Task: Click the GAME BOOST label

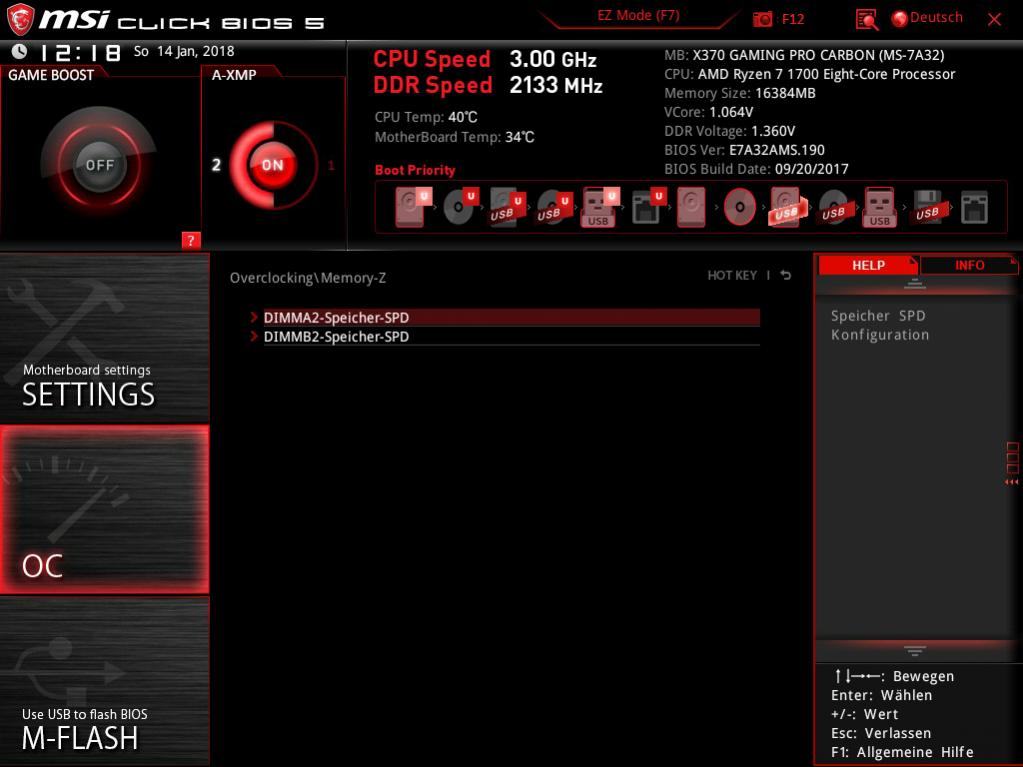Action: [x=51, y=75]
